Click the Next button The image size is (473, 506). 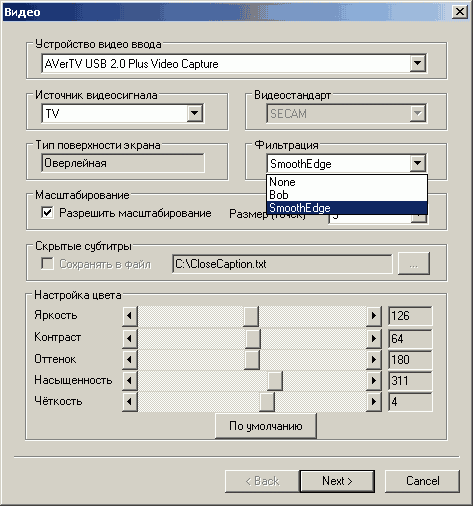pyautogui.click(x=337, y=481)
